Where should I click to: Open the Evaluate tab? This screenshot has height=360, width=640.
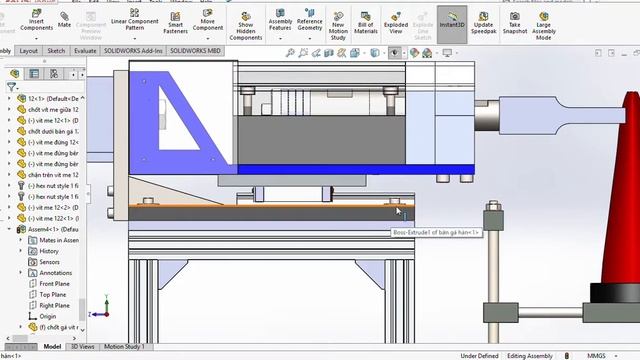pyautogui.click(x=85, y=51)
